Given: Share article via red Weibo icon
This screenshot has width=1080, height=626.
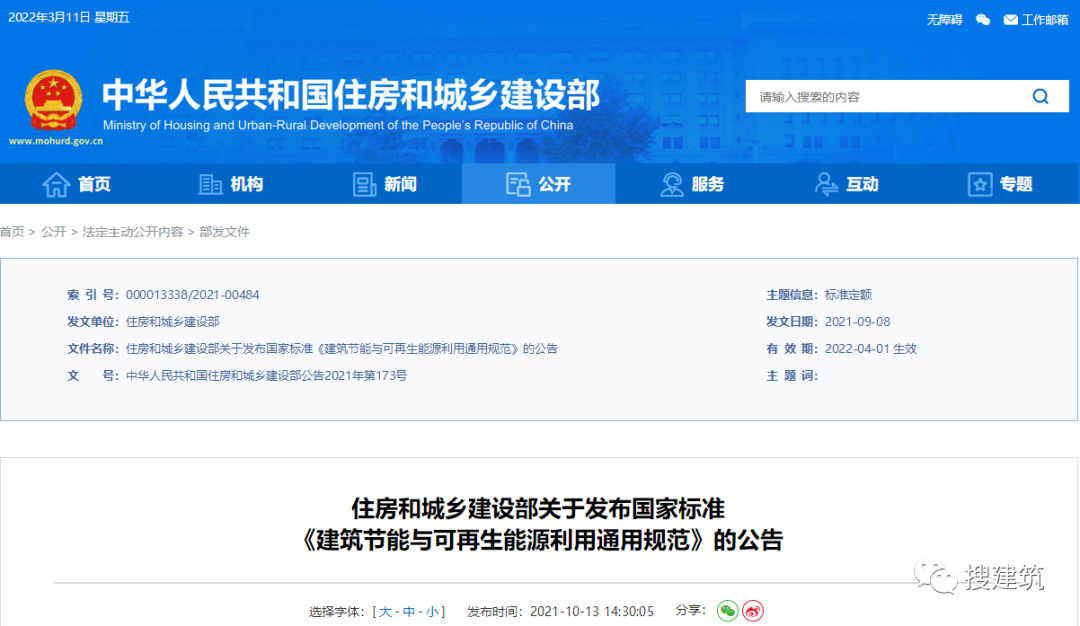Looking at the screenshot, I should [x=752, y=611].
